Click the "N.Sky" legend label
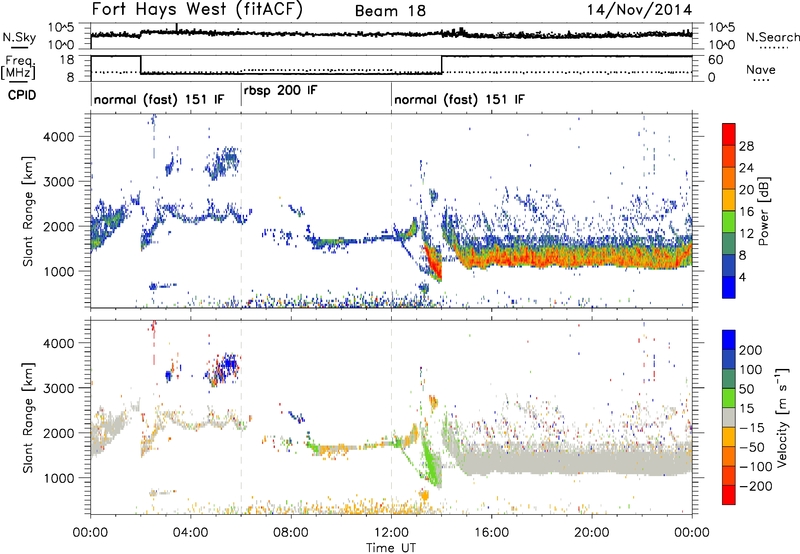800x554 pixels. click(19, 37)
